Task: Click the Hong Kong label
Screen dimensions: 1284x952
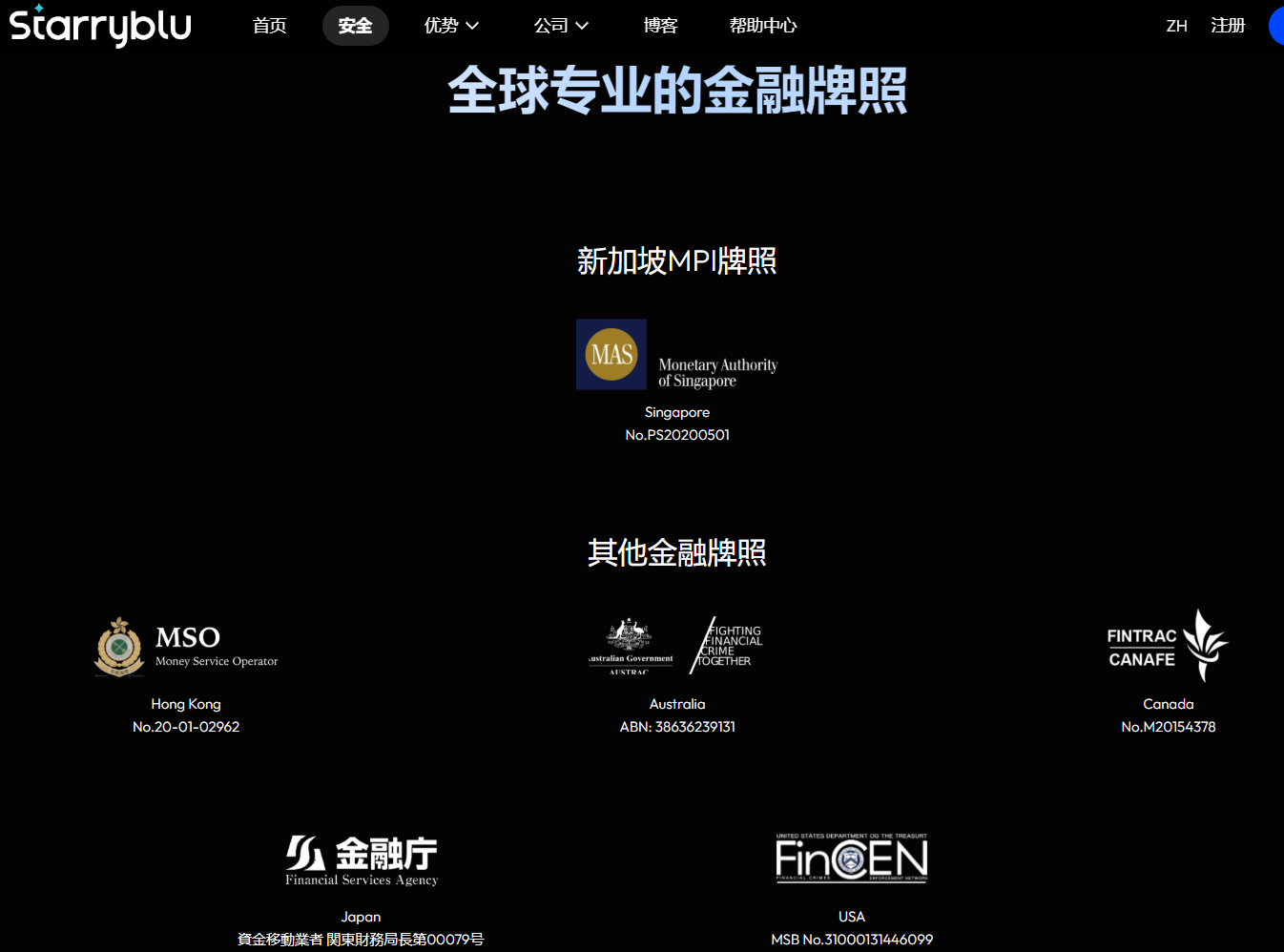Action: (x=186, y=704)
